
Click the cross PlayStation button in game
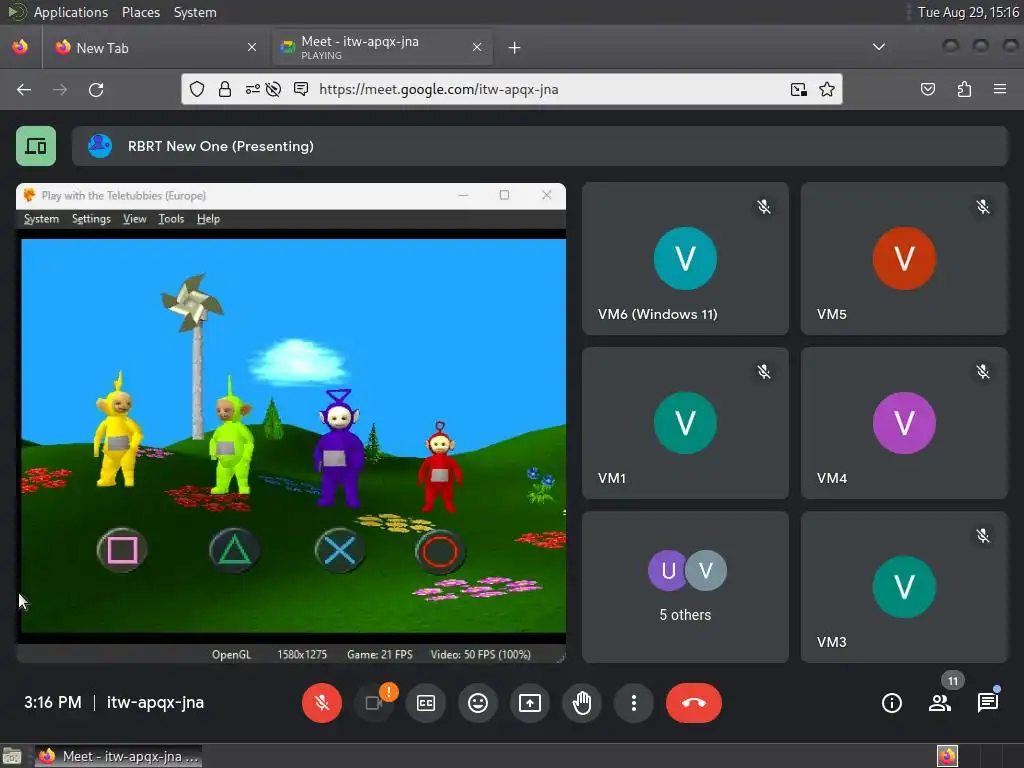340,550
